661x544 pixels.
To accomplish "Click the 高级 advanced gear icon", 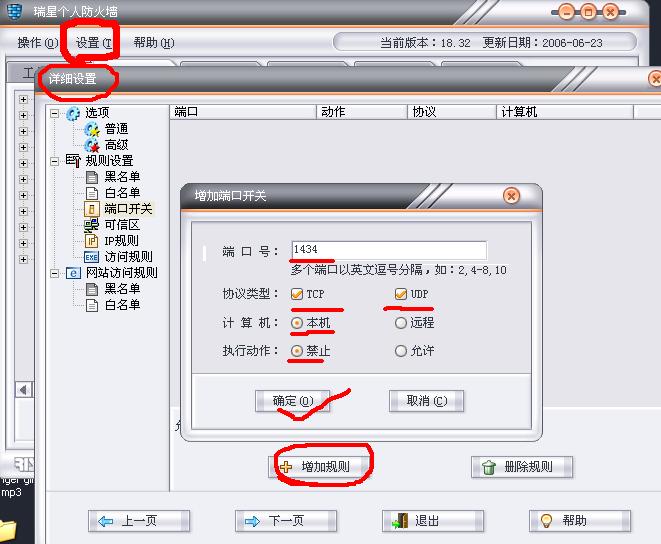I will [91, 145].
